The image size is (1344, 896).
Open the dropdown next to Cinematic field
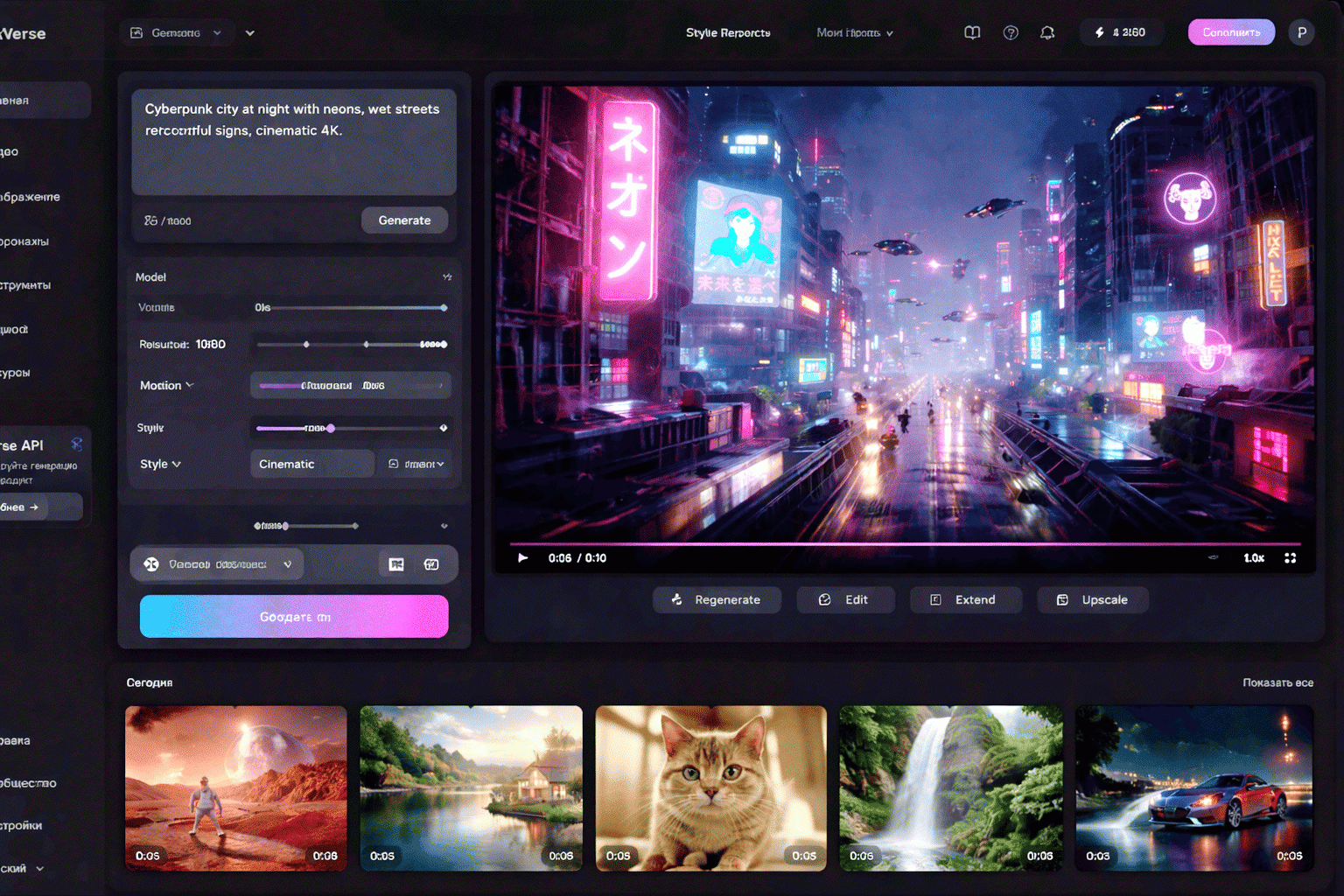coord(417,464)
